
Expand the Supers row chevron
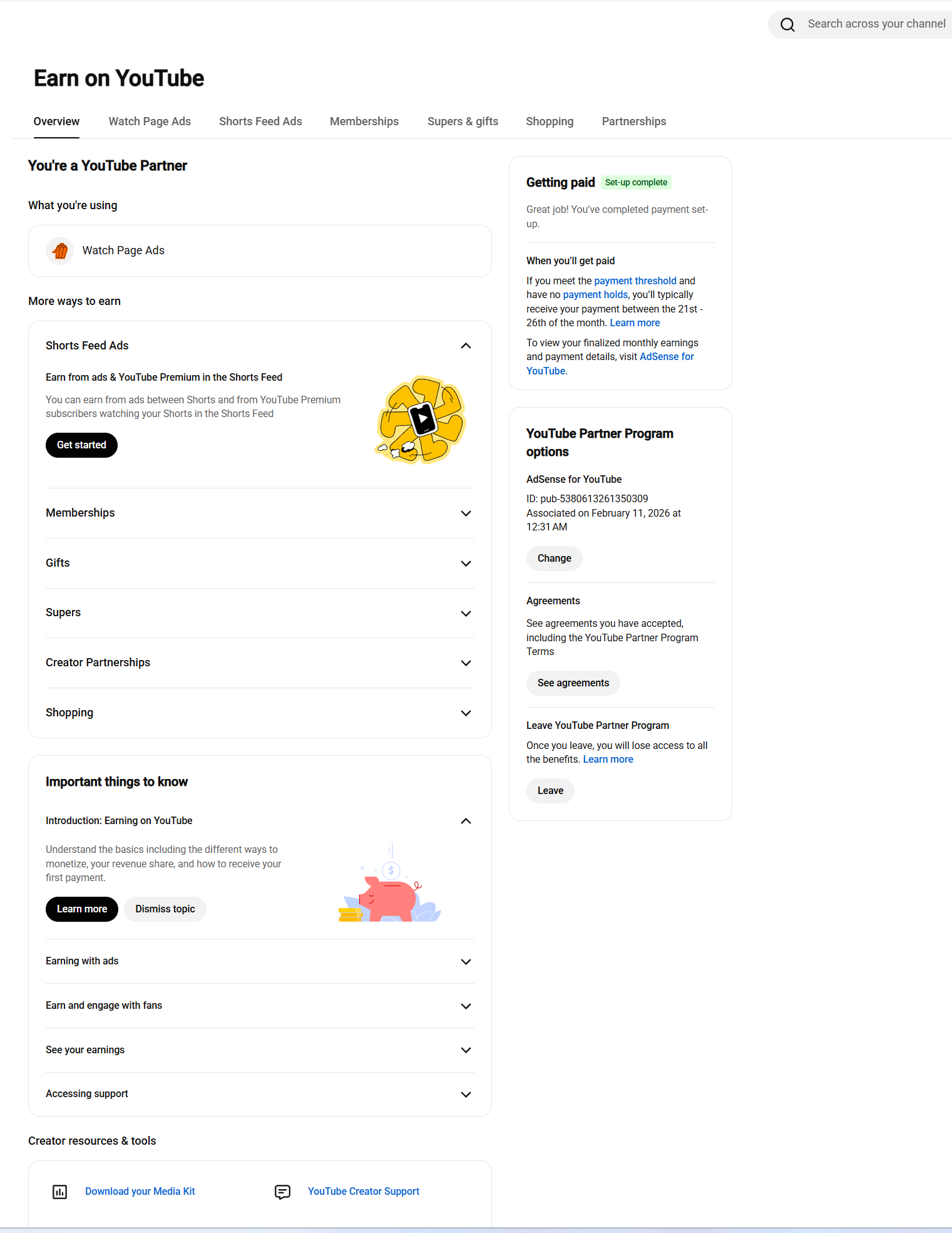(x=466, y=614)
